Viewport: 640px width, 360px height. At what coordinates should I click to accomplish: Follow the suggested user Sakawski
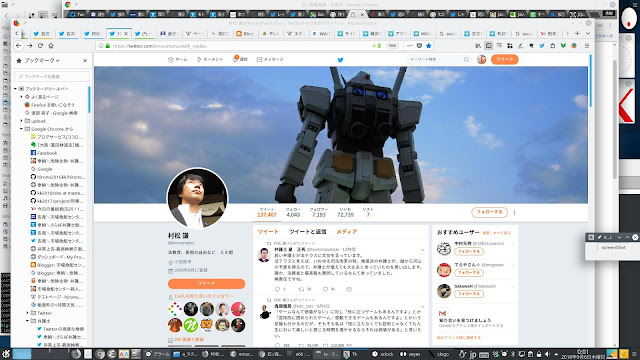(x=469, y=294)
